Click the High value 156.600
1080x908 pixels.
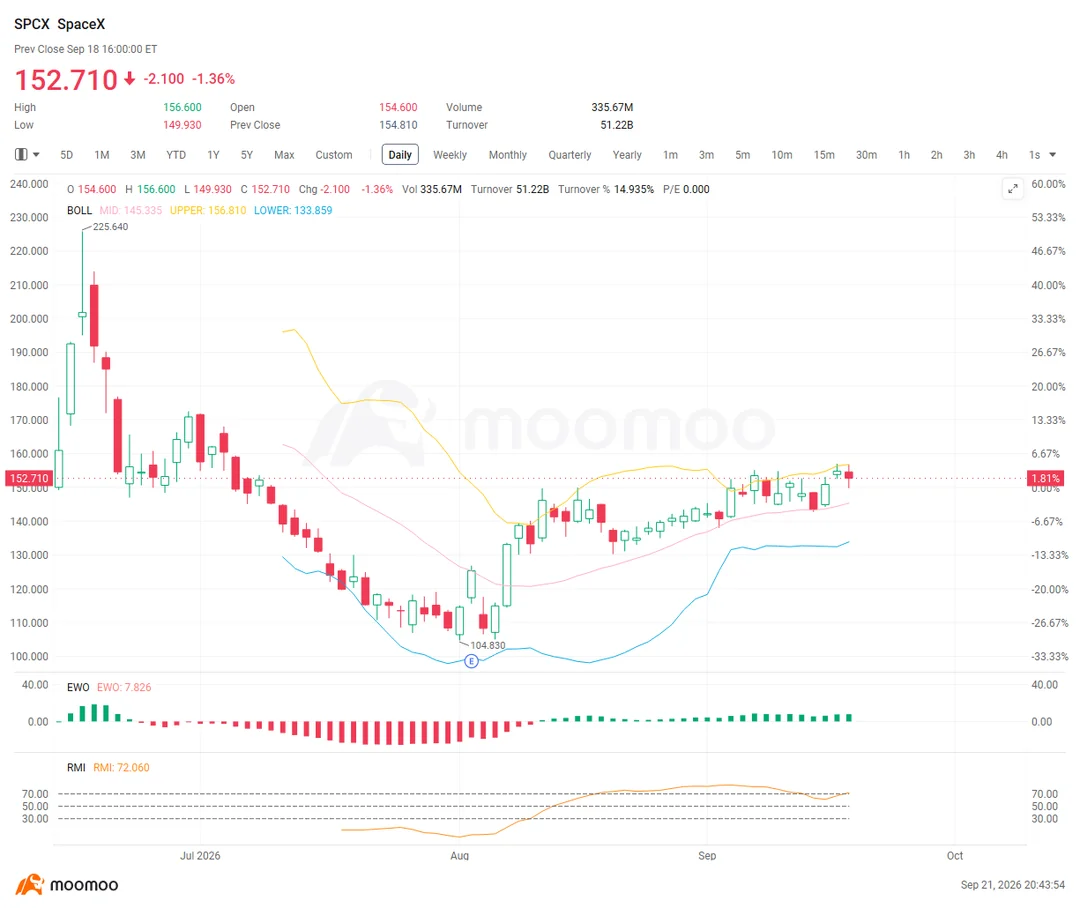pos(183,107)
